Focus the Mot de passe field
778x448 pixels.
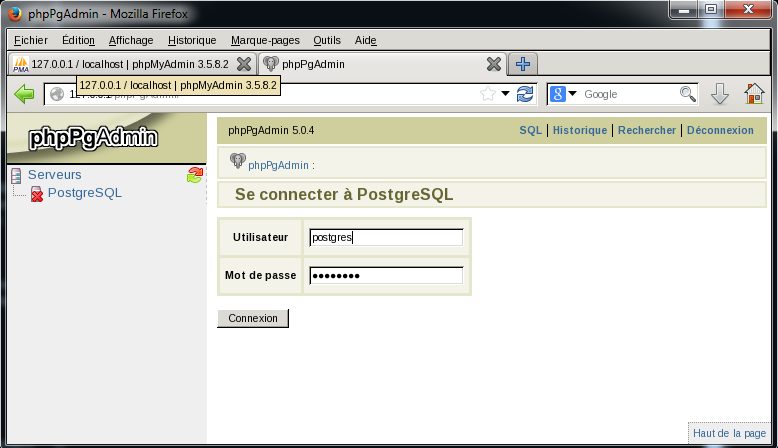386,275
